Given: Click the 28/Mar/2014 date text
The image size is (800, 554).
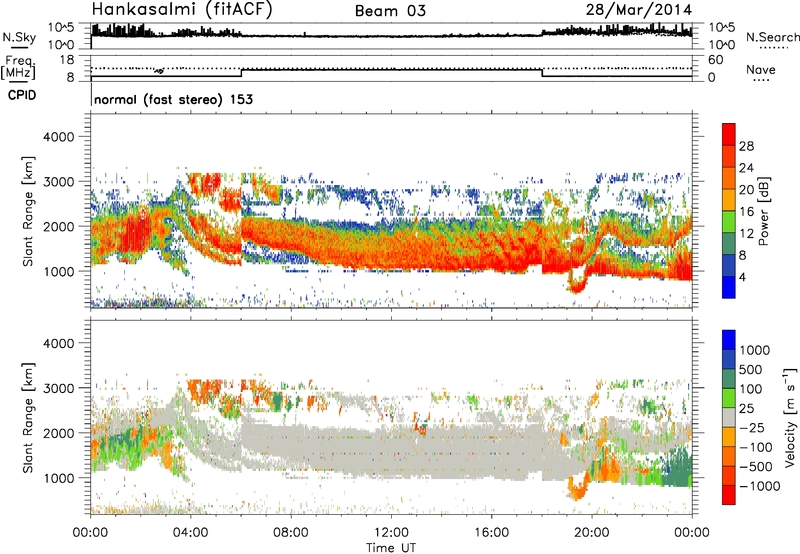Looking at the screenshot, I should point(639,10).
